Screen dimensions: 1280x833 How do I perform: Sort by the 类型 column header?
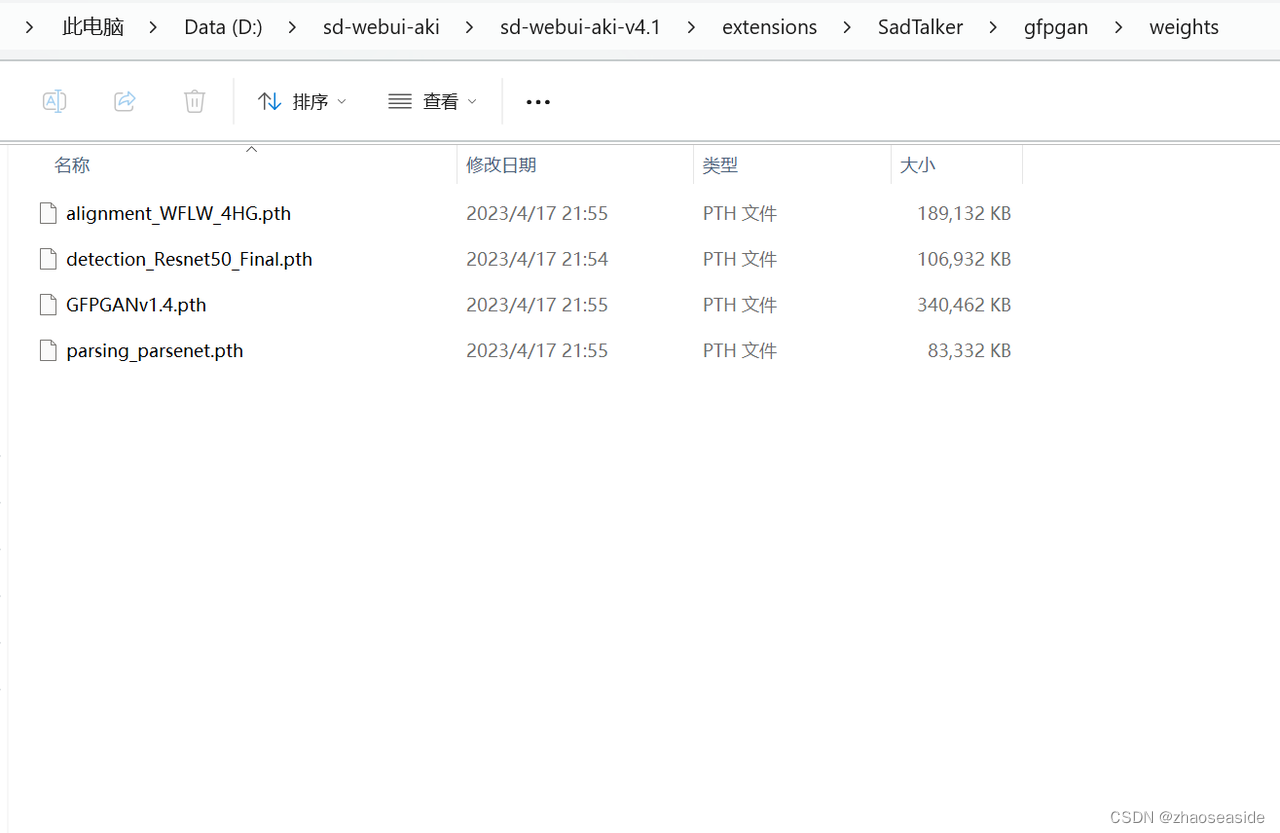[x=720, y=165]
